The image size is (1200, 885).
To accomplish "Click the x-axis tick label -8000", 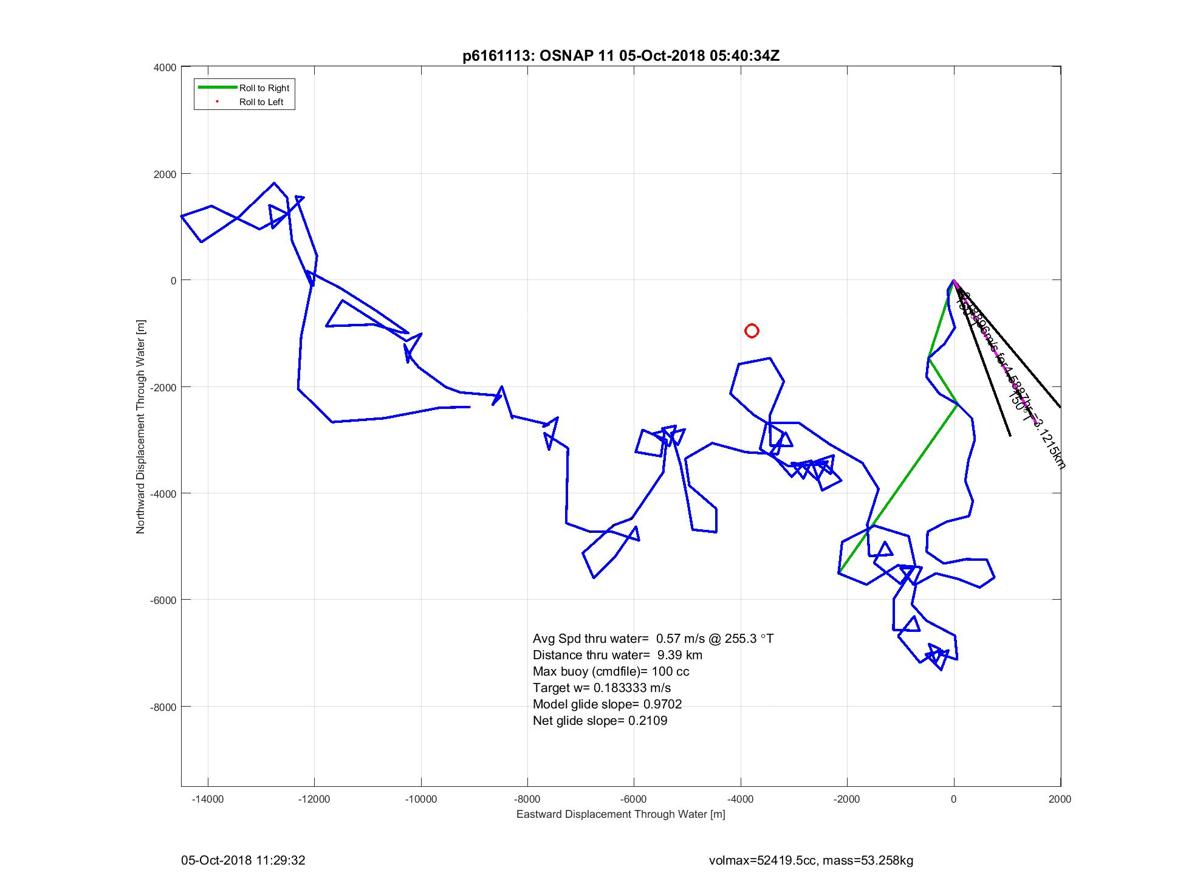I will 528,800.
